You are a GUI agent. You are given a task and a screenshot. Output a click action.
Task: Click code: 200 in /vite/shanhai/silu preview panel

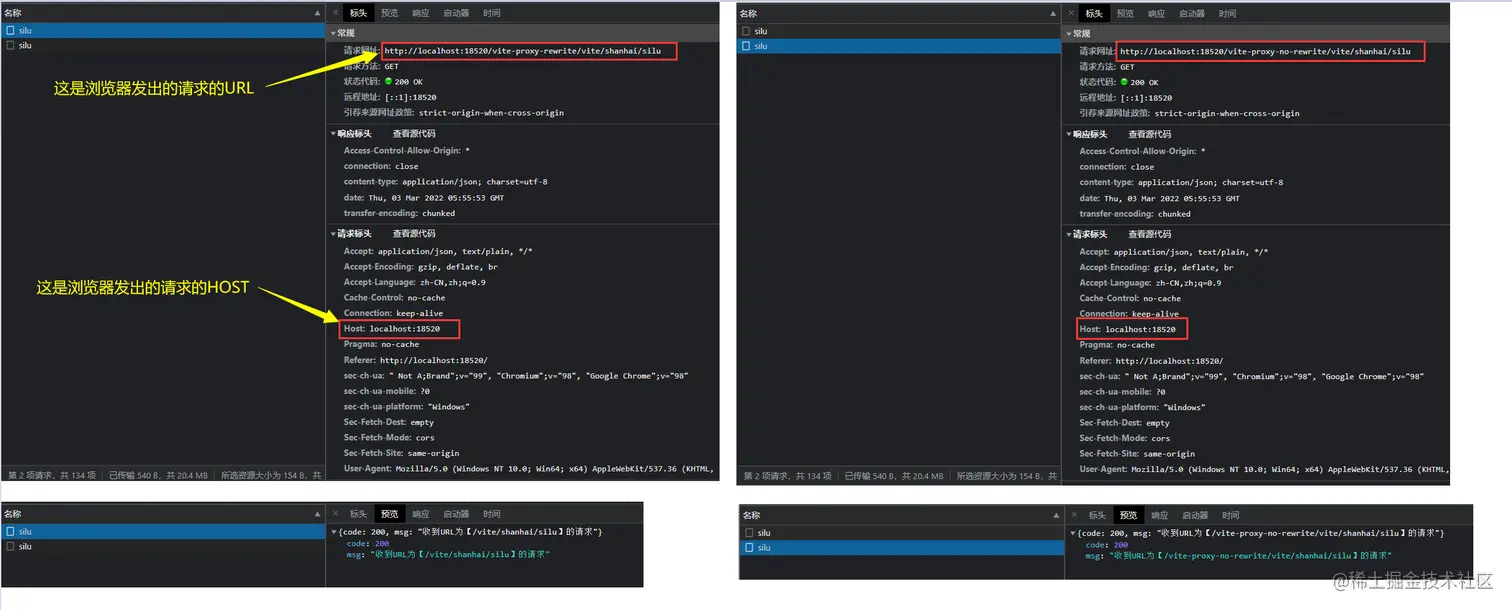click(x=367, y=543)
